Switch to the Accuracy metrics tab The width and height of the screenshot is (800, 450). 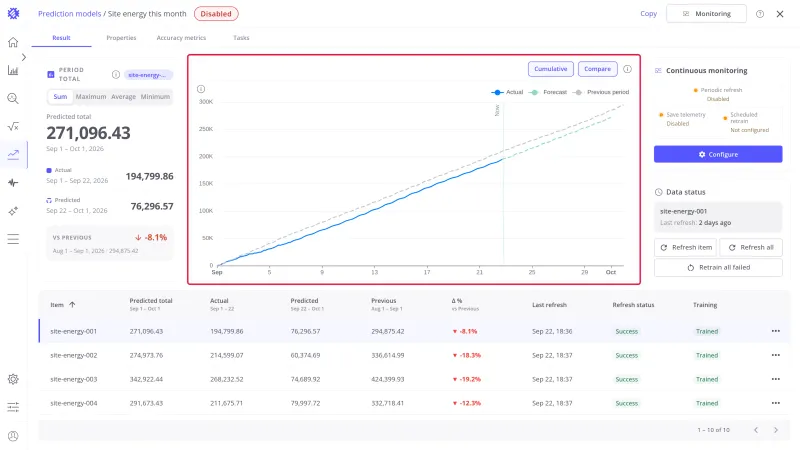coord(181,38)
